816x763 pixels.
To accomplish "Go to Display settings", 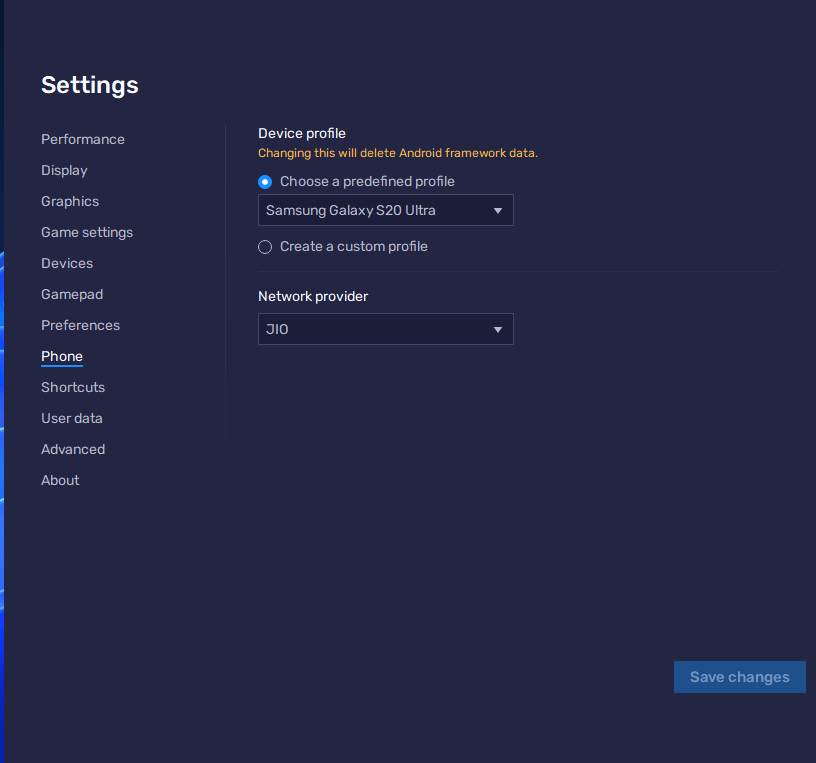I will pyautogui.click(x=64, y=170).
